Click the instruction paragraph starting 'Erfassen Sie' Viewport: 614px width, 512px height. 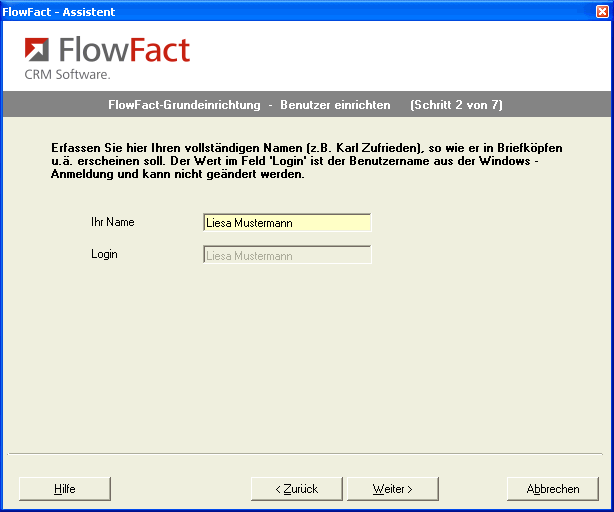click(307, 161)
